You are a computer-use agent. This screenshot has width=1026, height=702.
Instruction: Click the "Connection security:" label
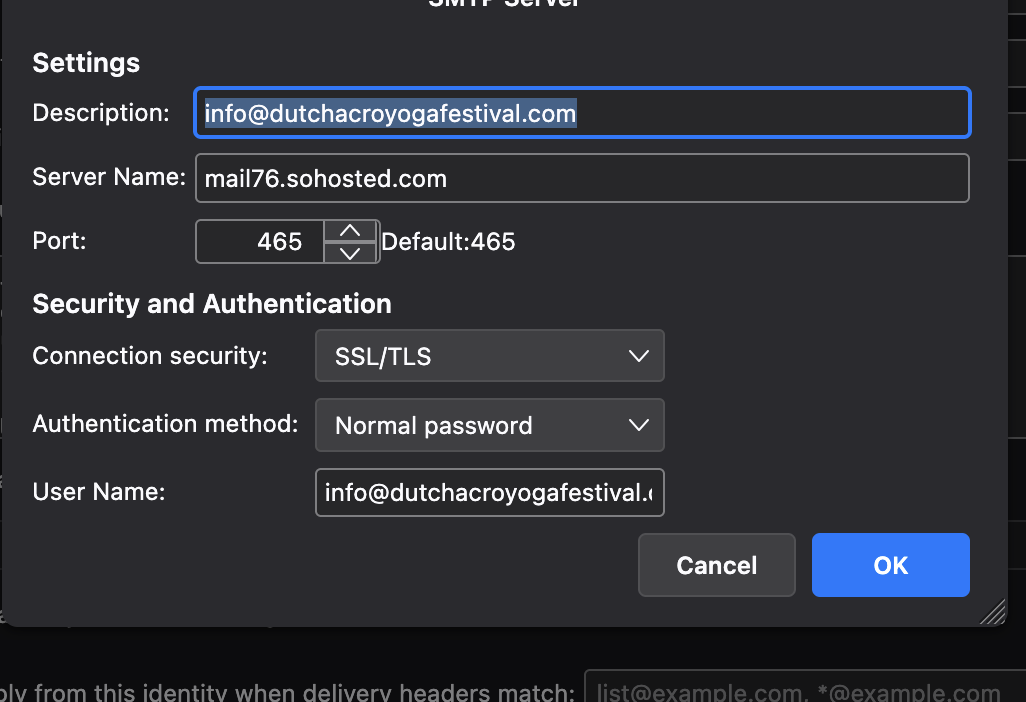[150, 356]
